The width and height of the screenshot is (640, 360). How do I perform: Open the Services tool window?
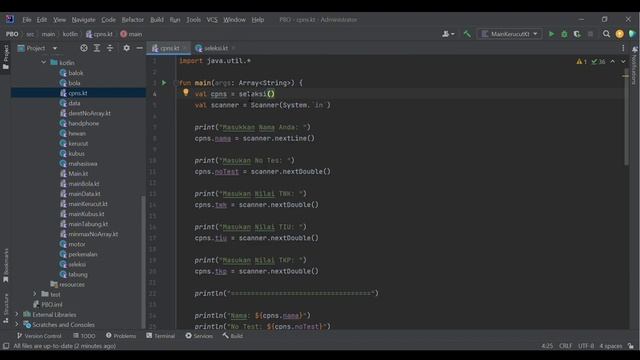point(199,336)
